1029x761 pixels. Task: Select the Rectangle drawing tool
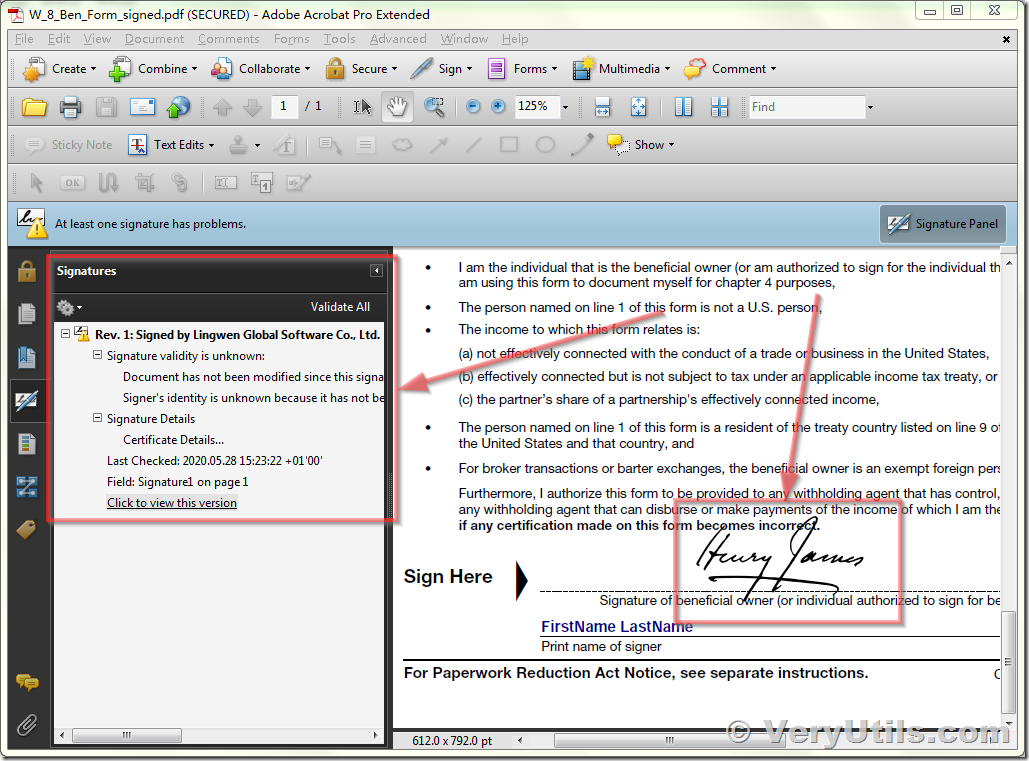click(x=509, y=144)
